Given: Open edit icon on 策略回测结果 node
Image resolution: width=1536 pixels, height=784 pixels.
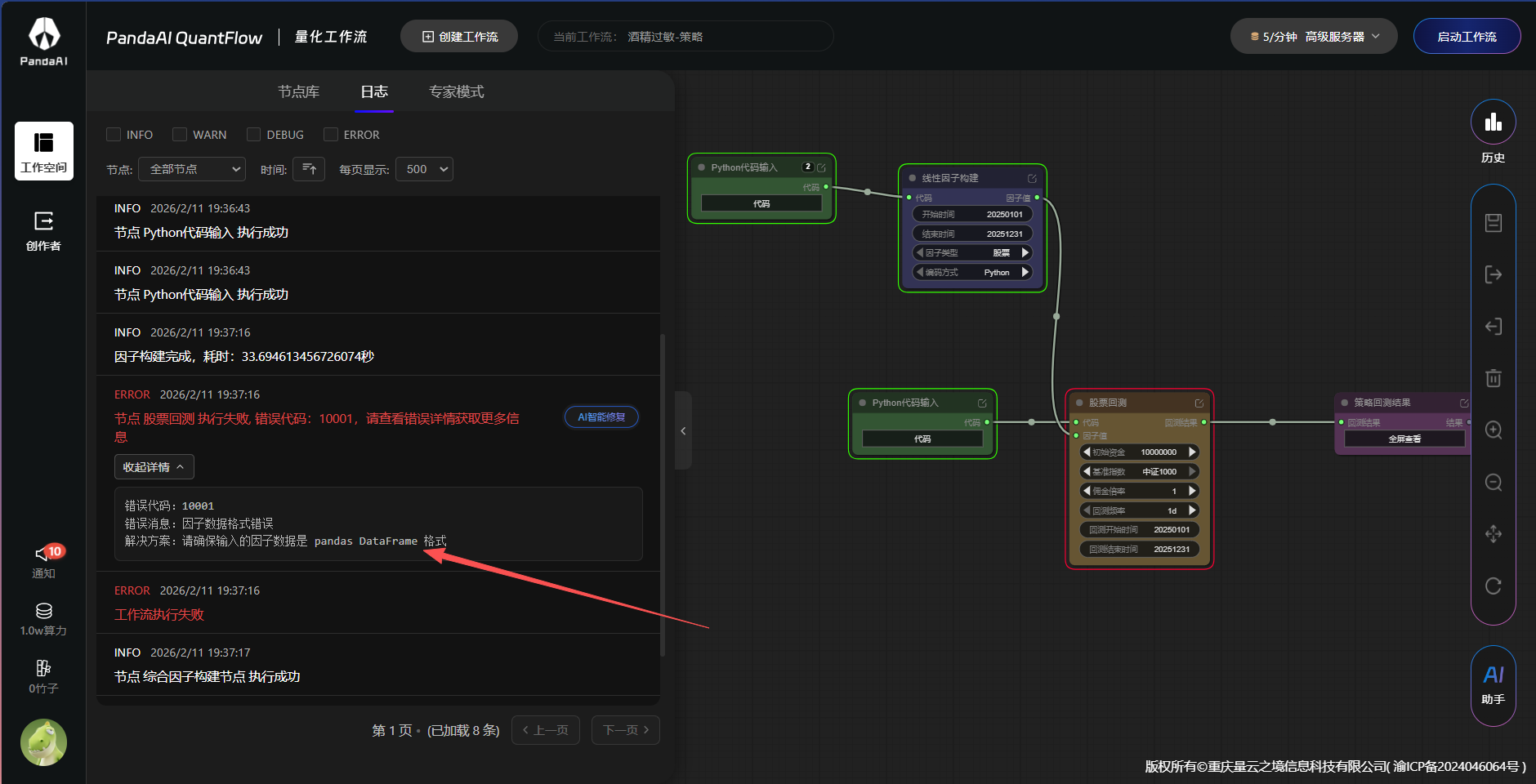Looking at the screenshot, I should 1464,403.
